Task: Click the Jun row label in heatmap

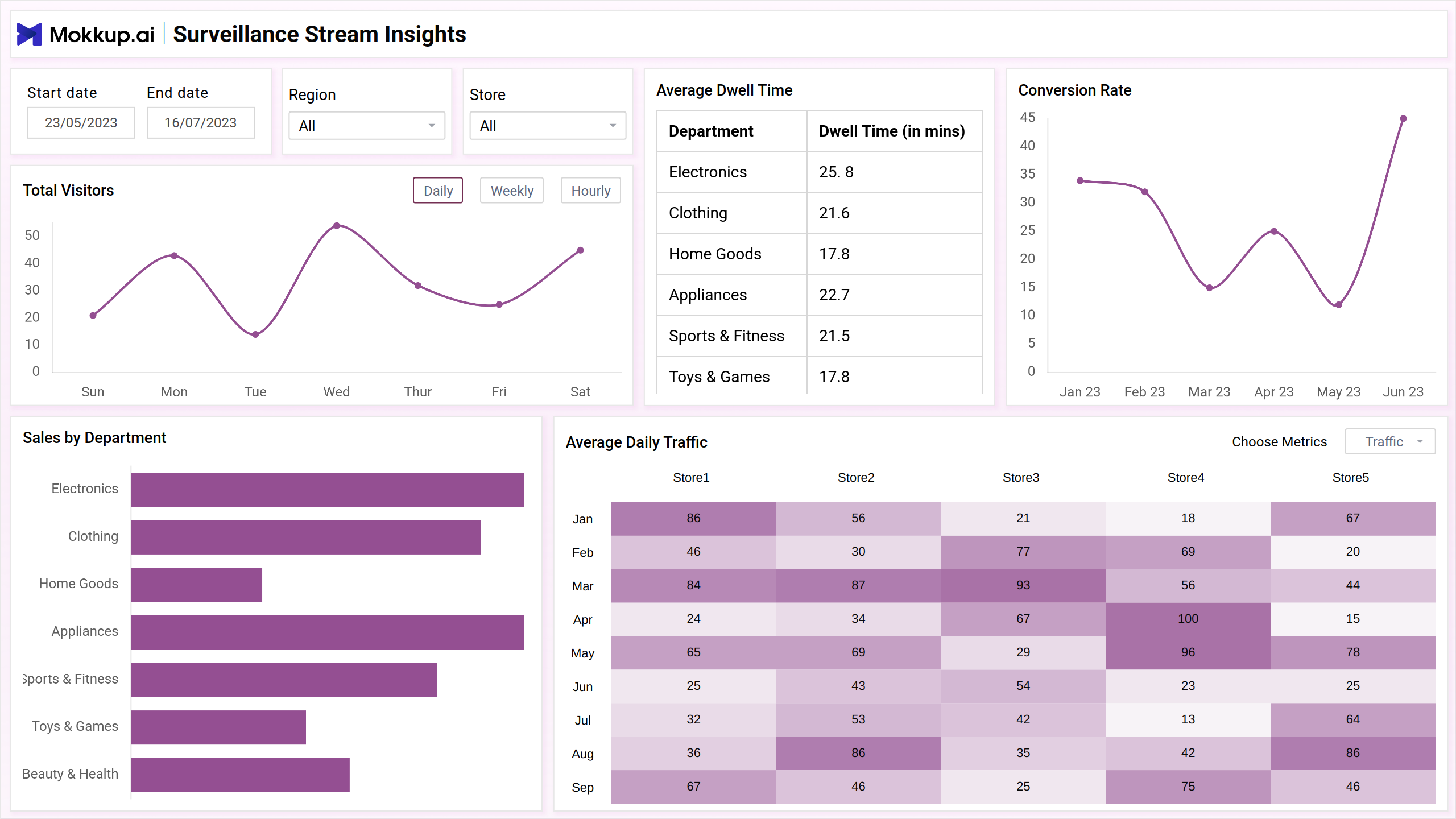Action: tap(582, 687)
